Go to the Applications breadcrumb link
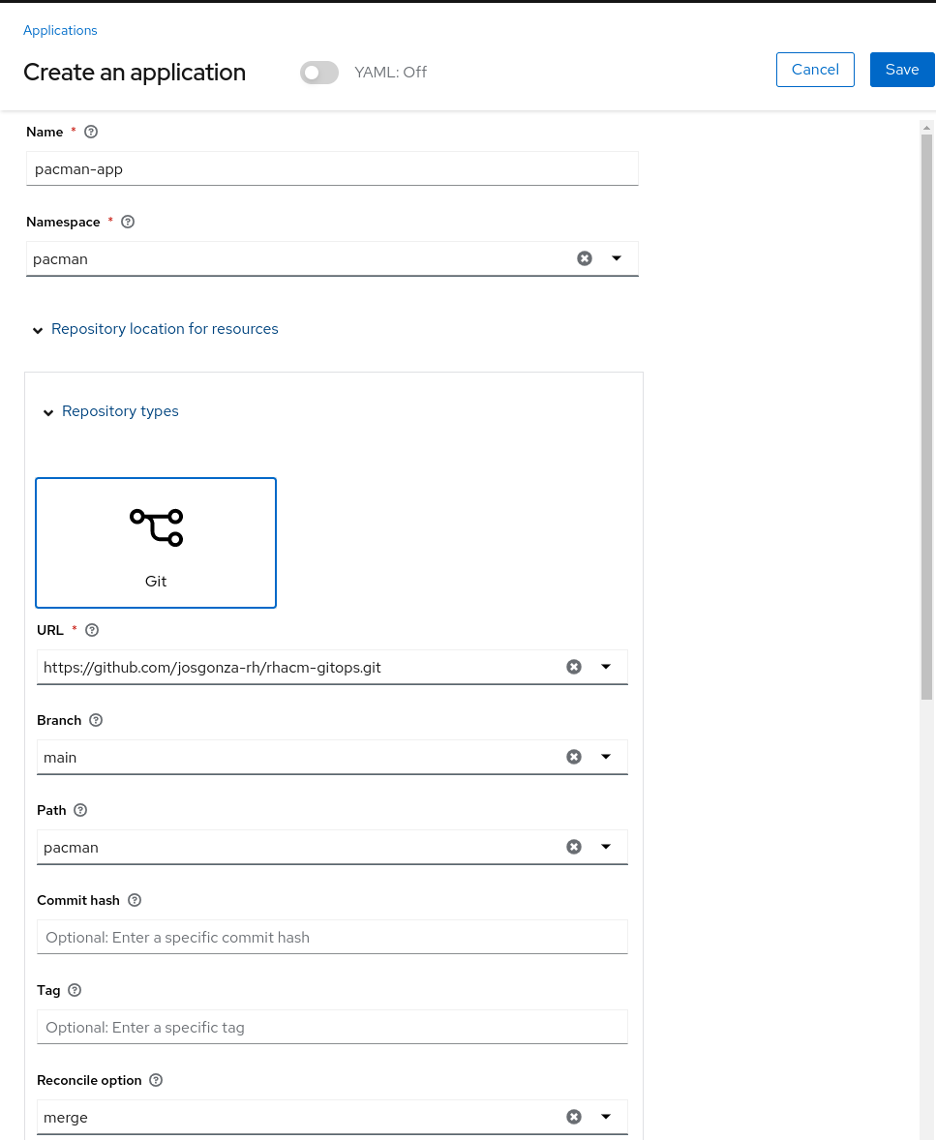This screenshot has width=936, height=1140. 60,30
